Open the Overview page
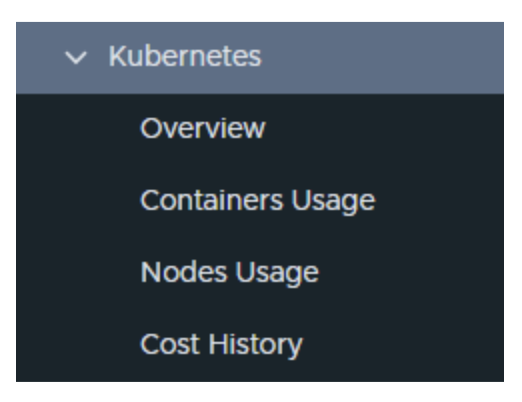 pyautogui.click(x=203, y=128)
